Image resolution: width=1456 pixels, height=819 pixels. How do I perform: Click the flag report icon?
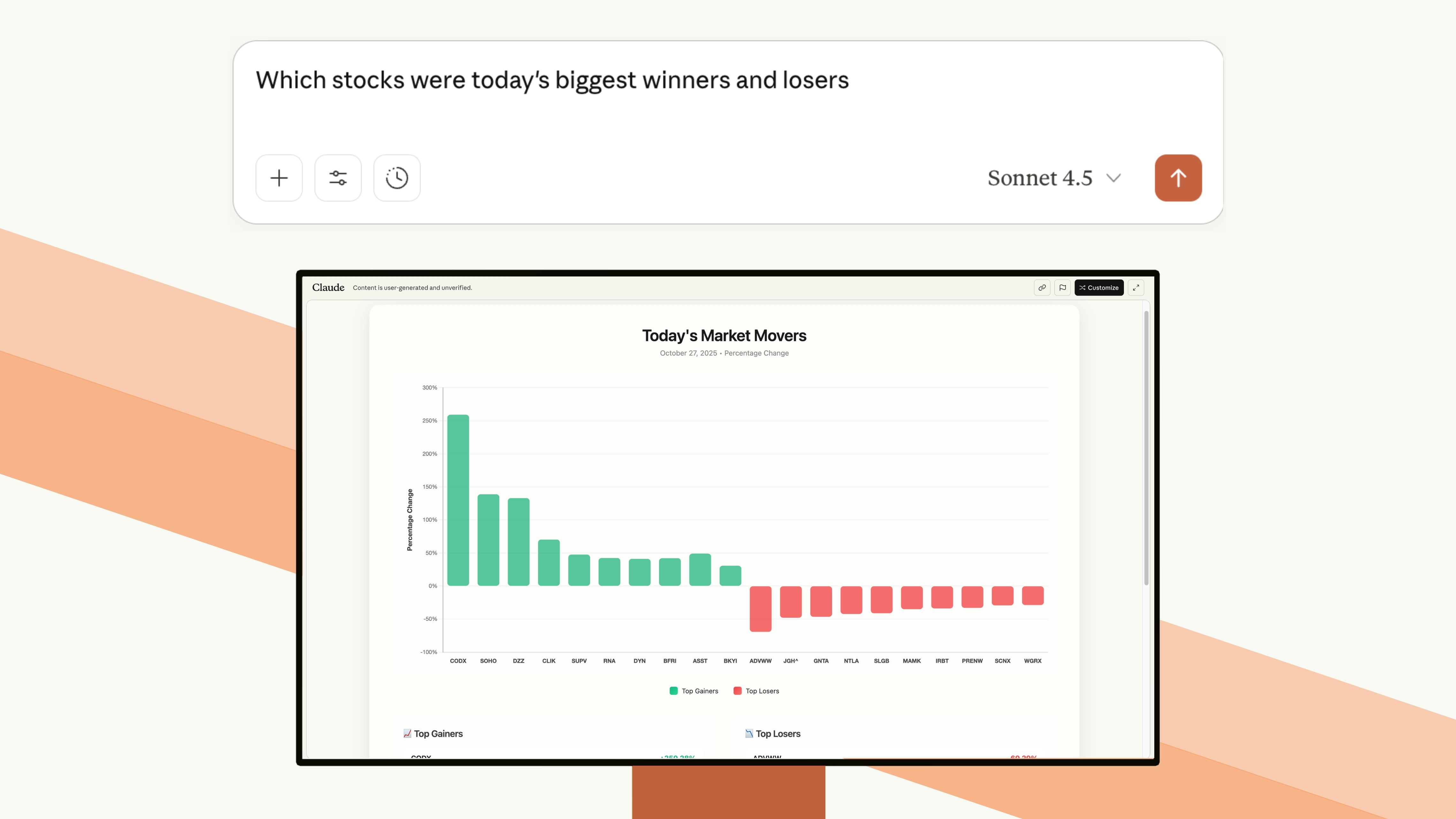click(x=1063, y=288)
